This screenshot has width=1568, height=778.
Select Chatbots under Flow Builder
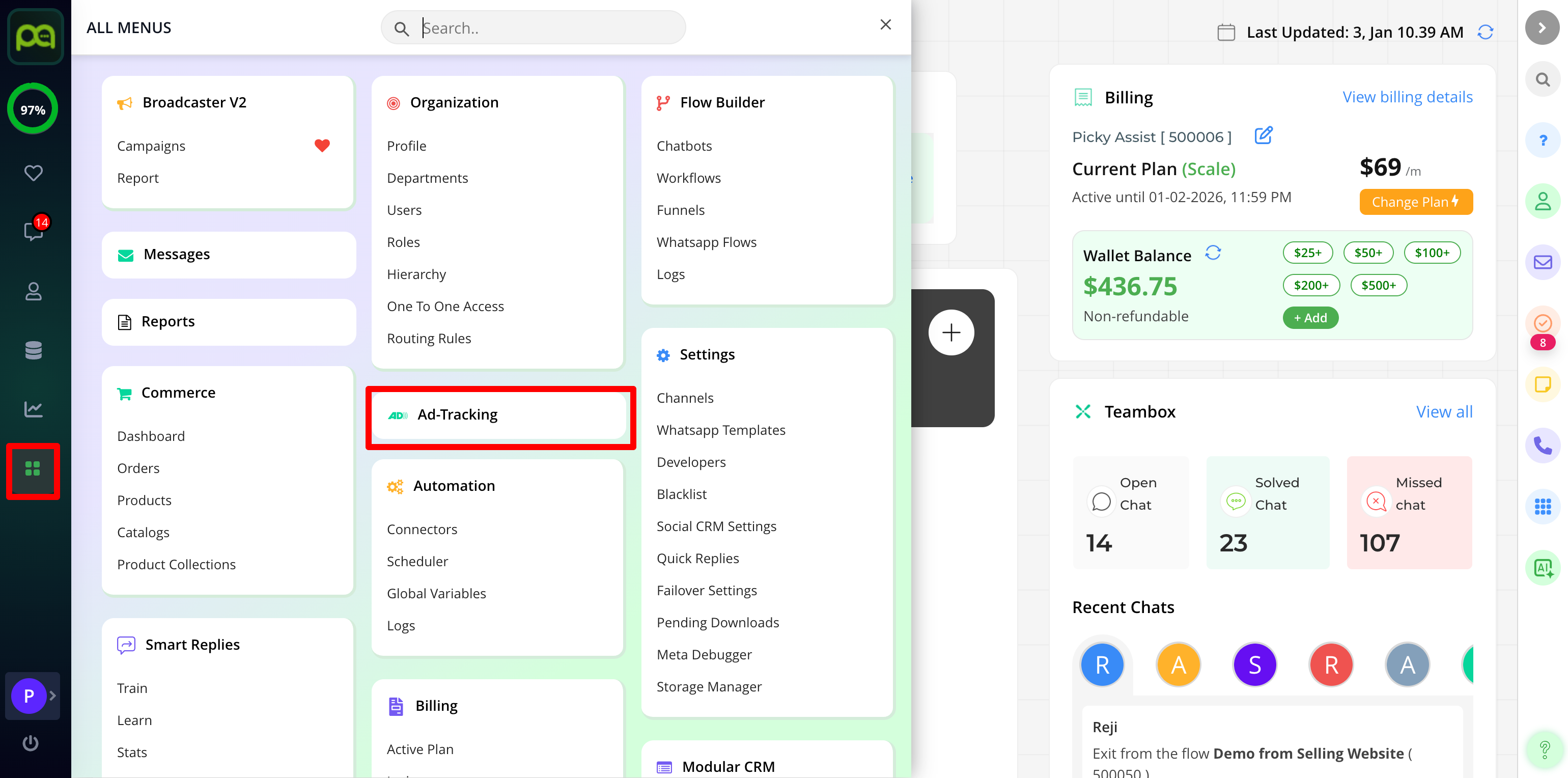tap(684, 146)
